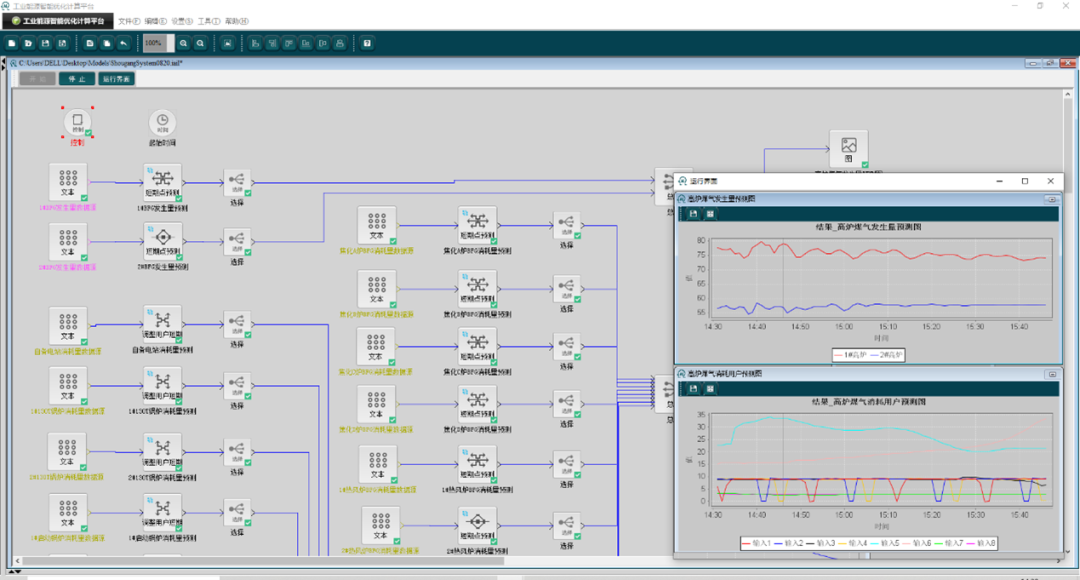The height and width of the screenshot is (580, 1080).
Task: Click the picture toolbar icon
Action: tap(228, 44)
